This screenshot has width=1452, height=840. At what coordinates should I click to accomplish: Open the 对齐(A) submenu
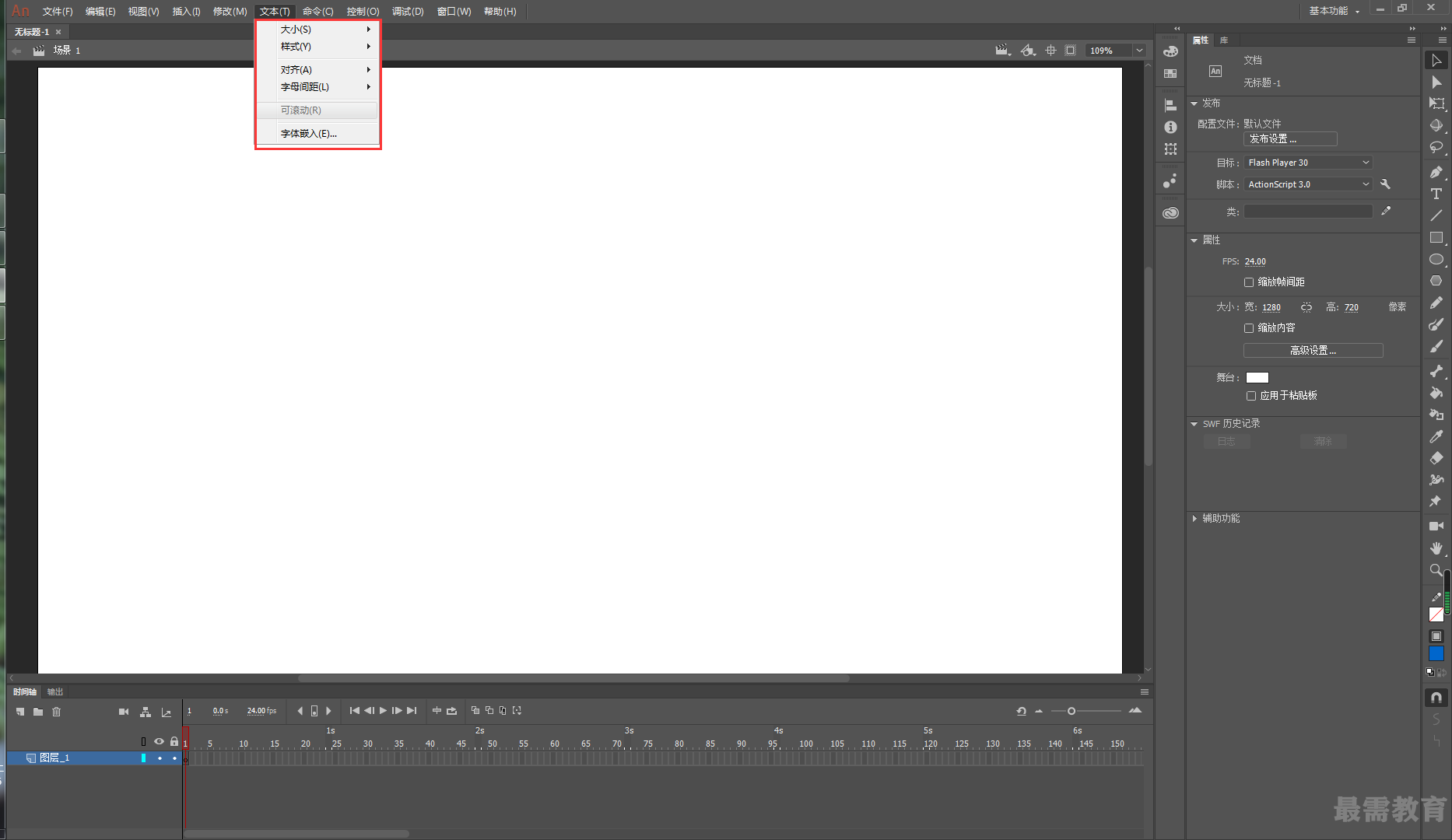coord(319,70)
